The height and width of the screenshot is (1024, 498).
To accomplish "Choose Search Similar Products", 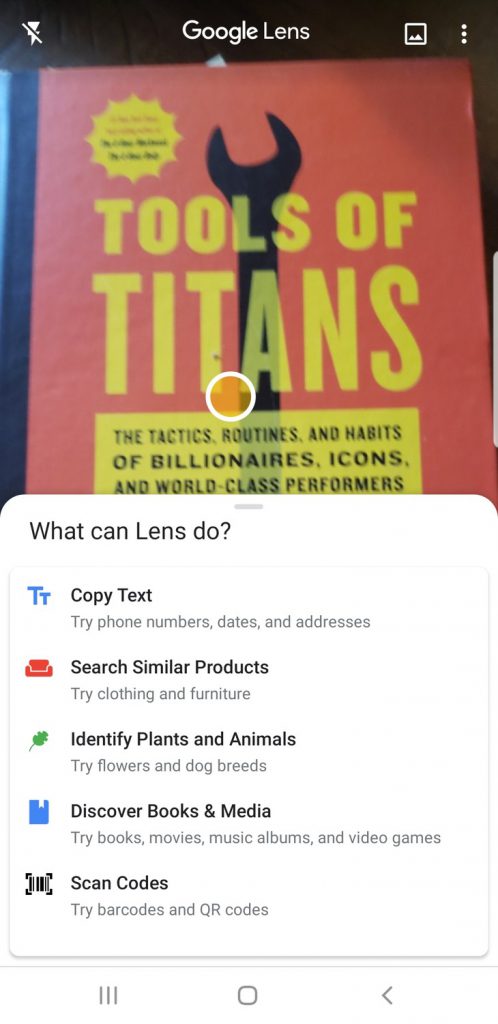I will click(249, 679).
